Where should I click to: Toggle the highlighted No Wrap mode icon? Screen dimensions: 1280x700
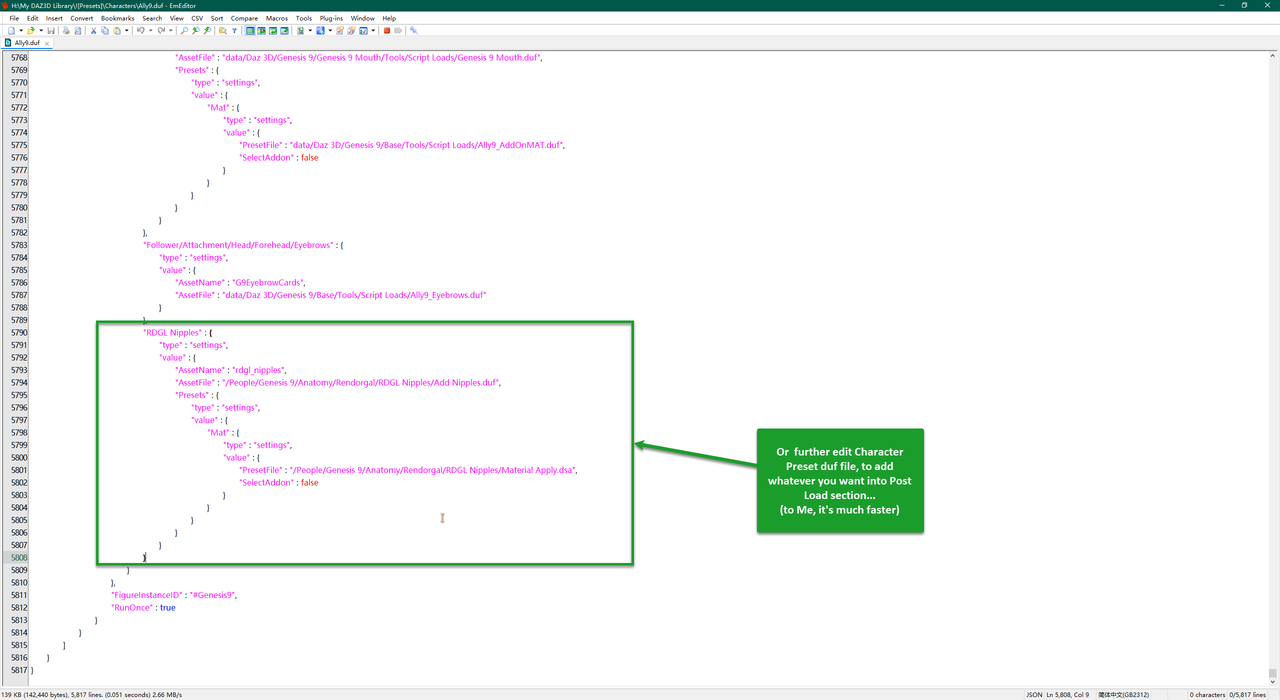tap(250, 30)
